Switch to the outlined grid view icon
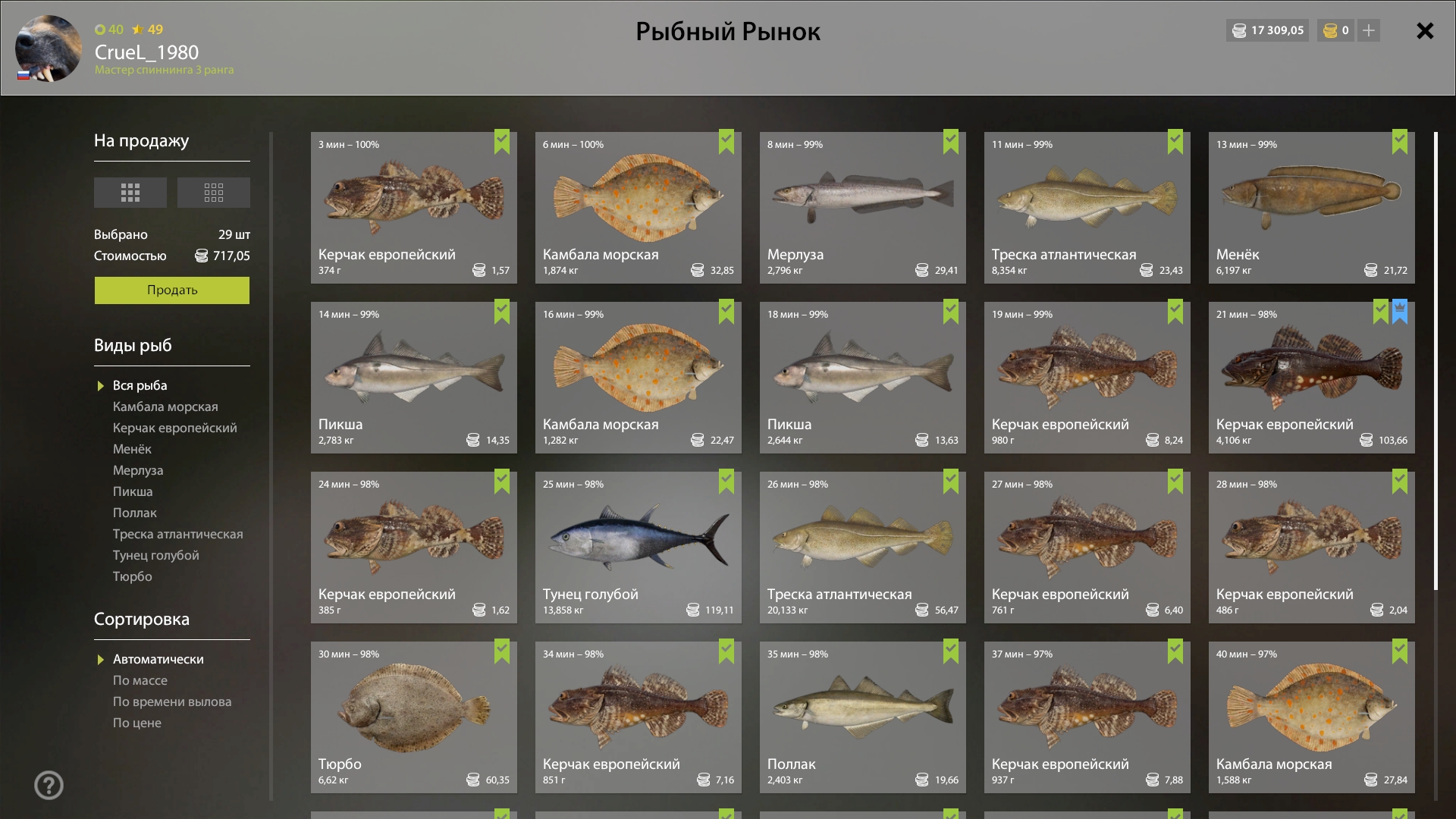 [x=214, y=193]
